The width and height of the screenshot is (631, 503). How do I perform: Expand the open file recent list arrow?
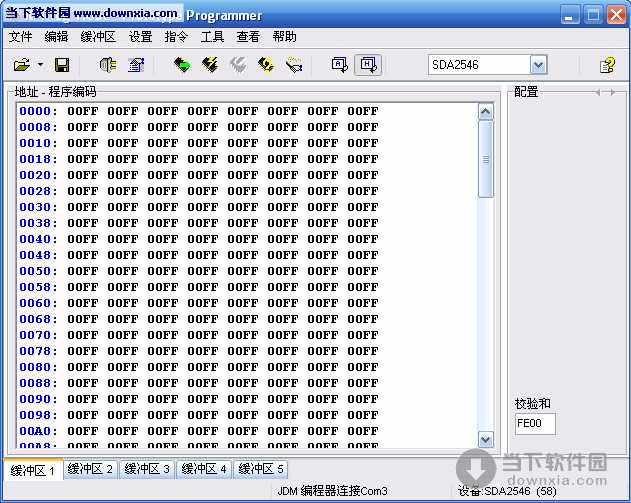point(40,65)
